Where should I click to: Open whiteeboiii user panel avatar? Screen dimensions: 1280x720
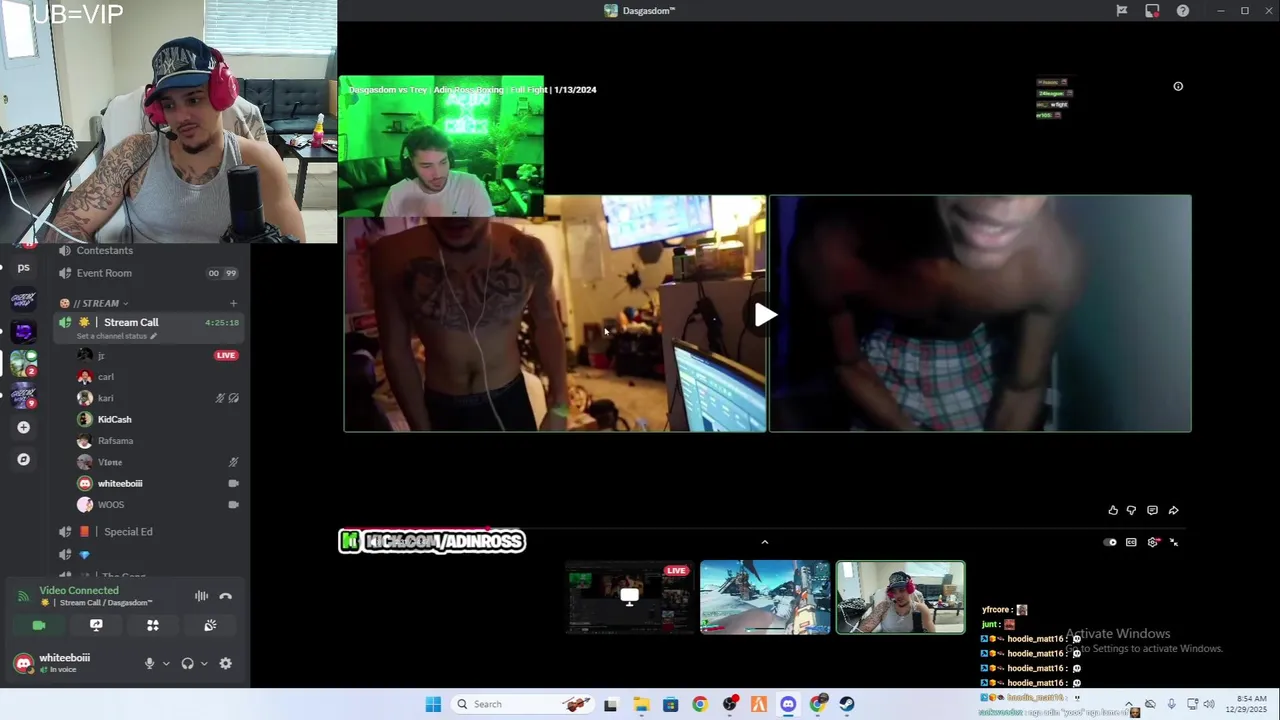tap(23, 663)
